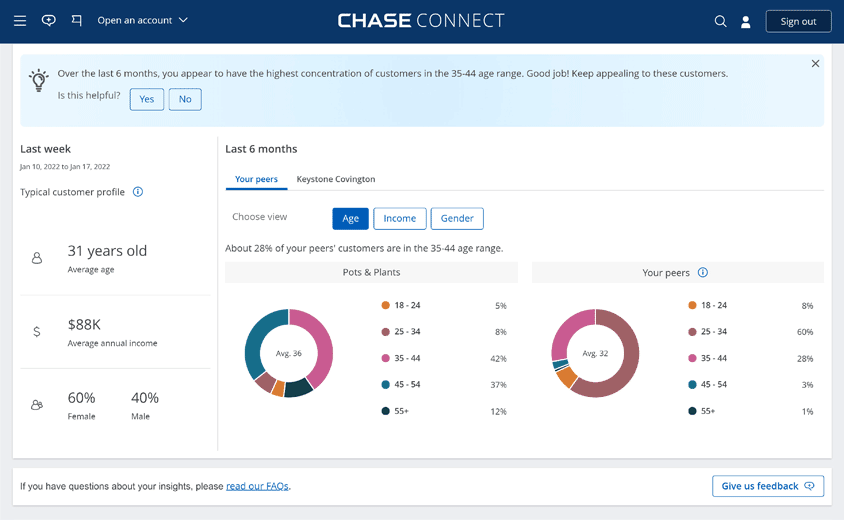Open the user profile icon

[x=745, y=22]
